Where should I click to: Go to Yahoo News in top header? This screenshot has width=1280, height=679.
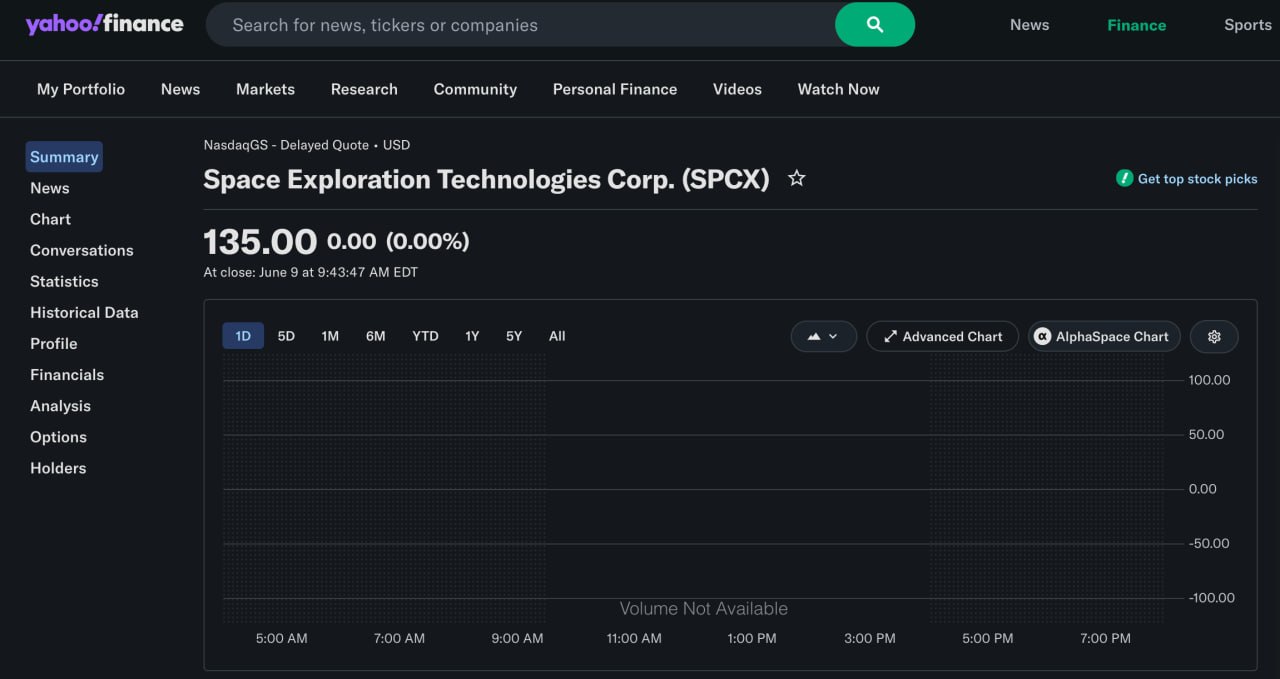(1029, 25)
